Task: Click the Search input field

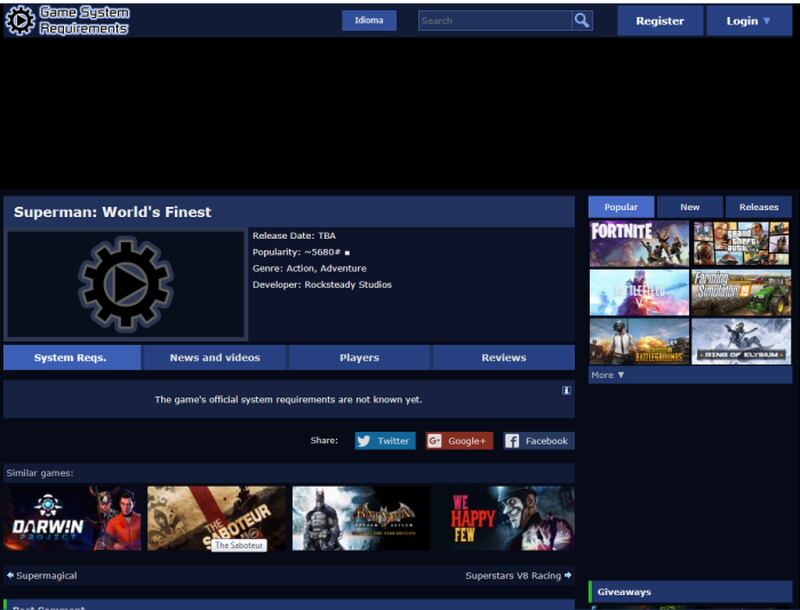Action: pos(495,20)
